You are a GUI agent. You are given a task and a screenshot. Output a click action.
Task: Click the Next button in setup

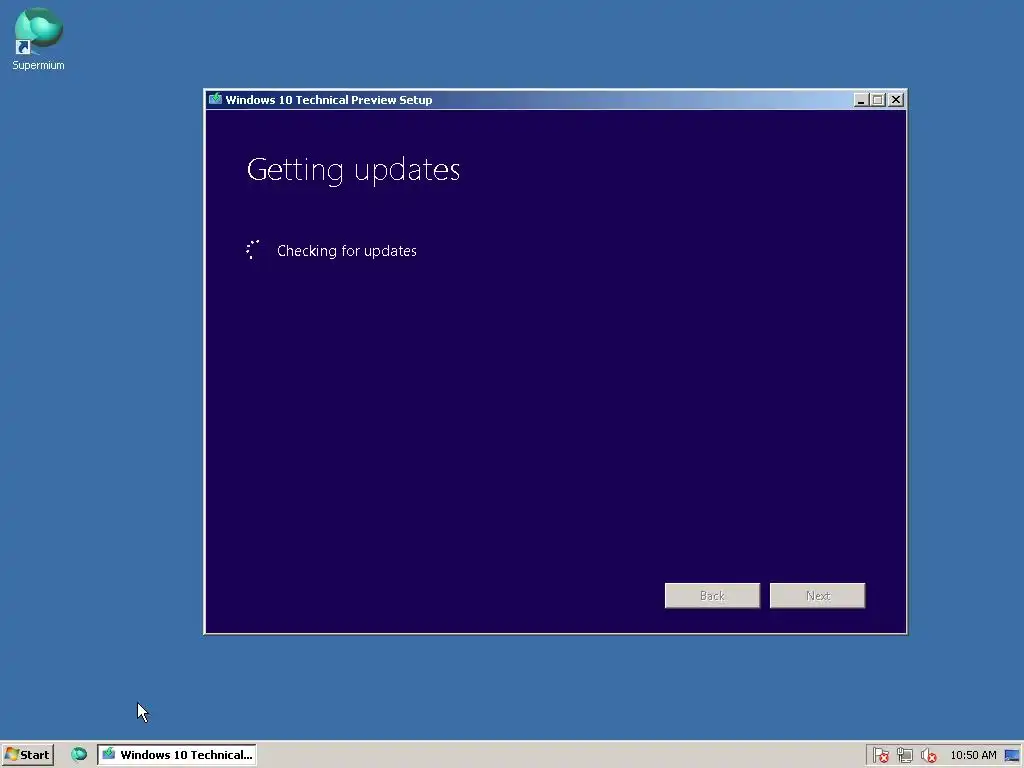point(818,596)
